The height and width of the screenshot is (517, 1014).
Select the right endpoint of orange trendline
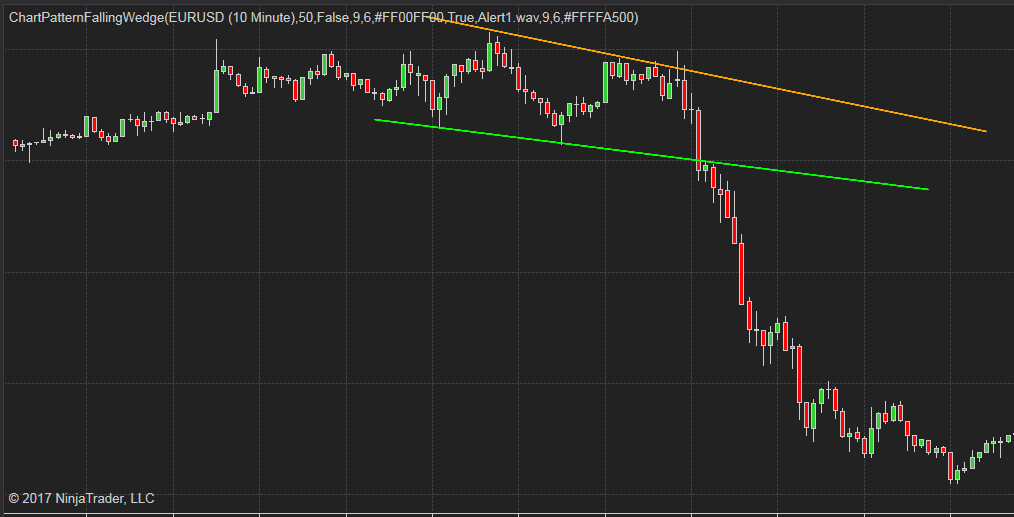click(986, 131)
